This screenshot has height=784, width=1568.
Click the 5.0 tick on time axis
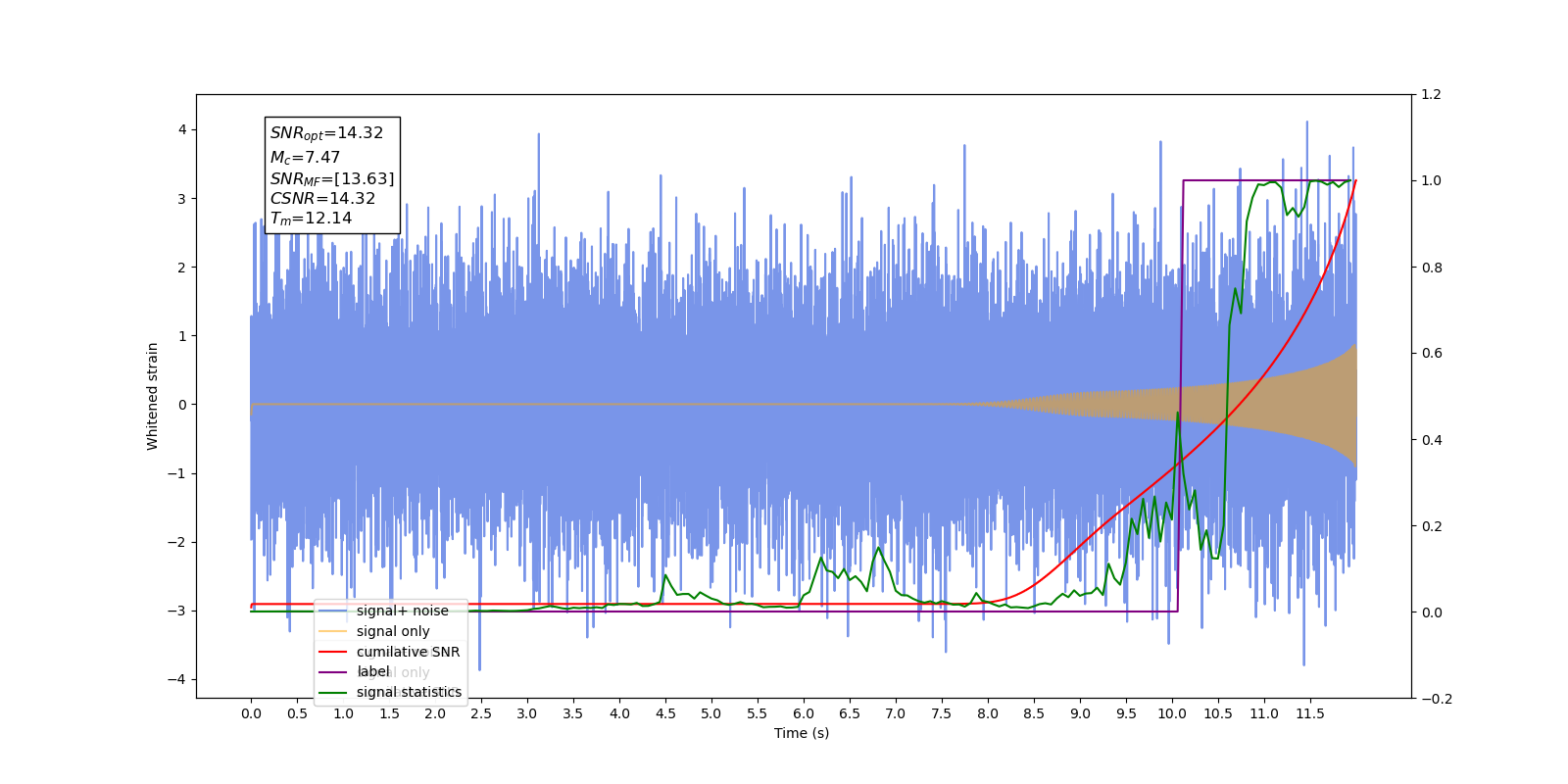point(711,713)
